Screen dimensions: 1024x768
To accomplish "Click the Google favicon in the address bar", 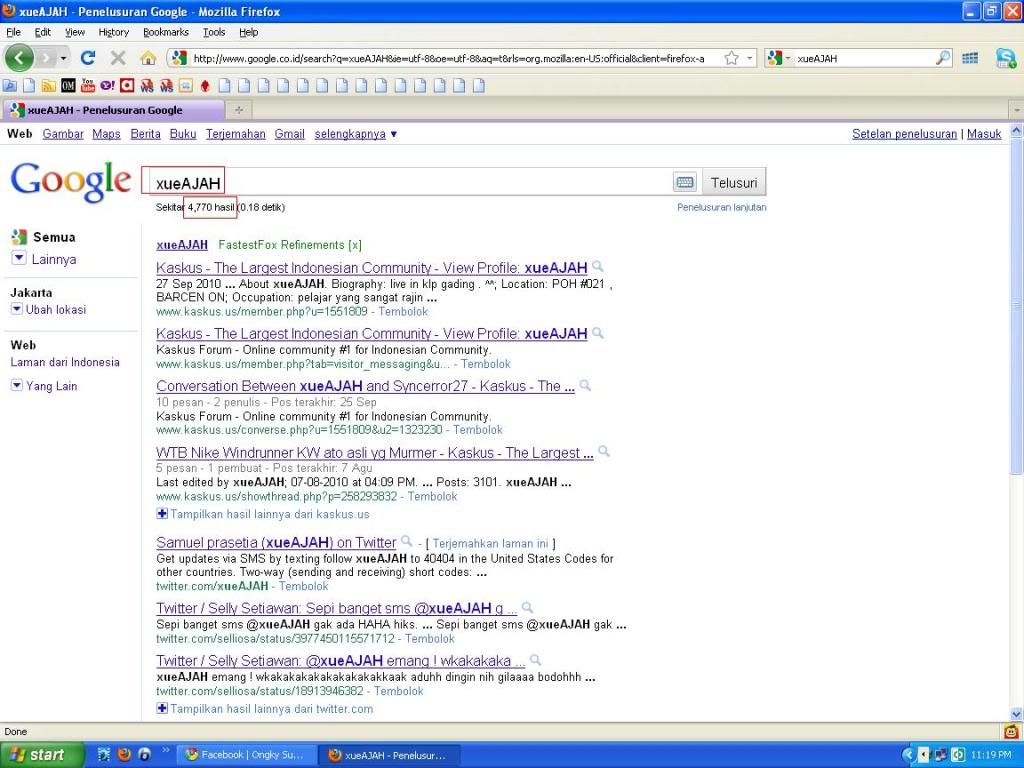I will pos(179,58).
